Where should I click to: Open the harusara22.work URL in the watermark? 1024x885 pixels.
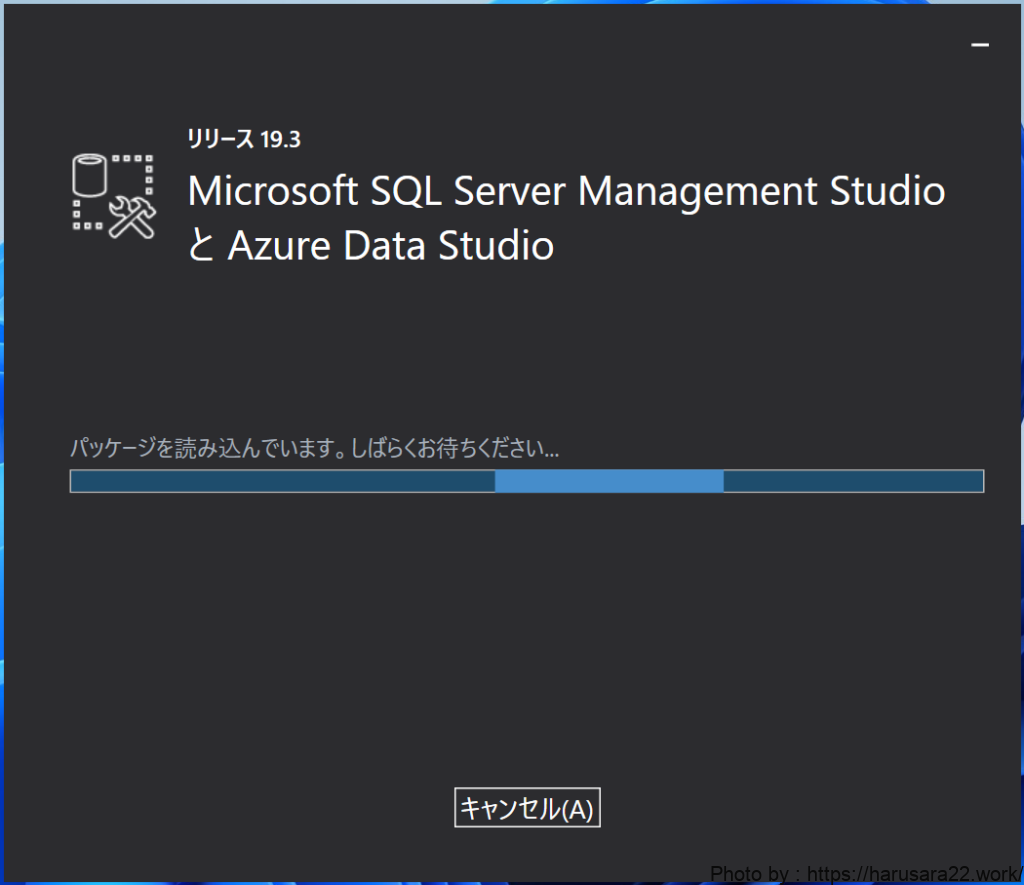click(x=914, y=873)
